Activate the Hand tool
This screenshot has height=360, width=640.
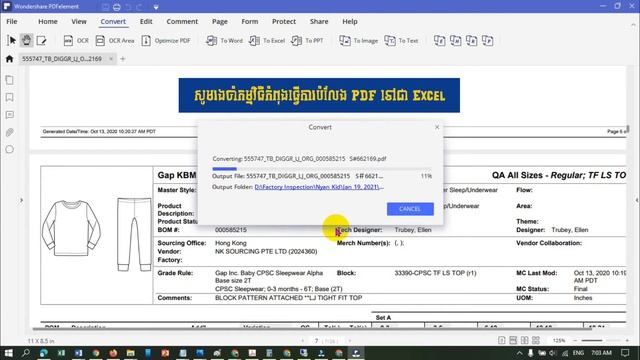(27, 40)
